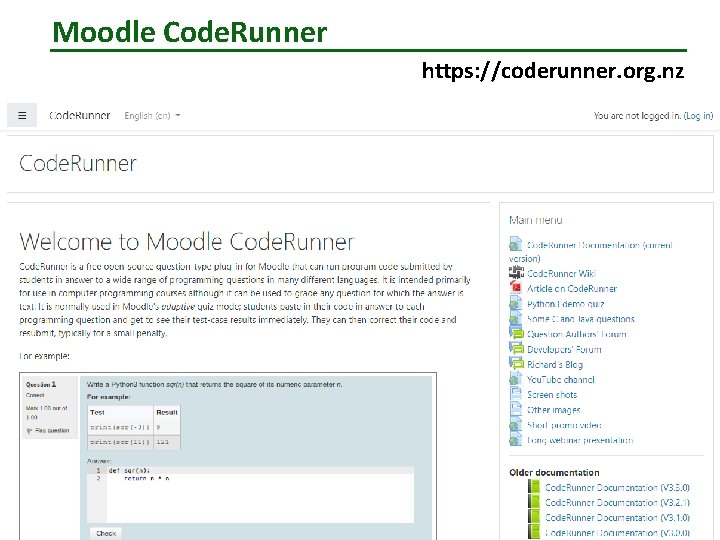Image resolution: width=720 pixels, height=540 pixels.
Task: Open the Screen shots link
Action: (552, 395)
